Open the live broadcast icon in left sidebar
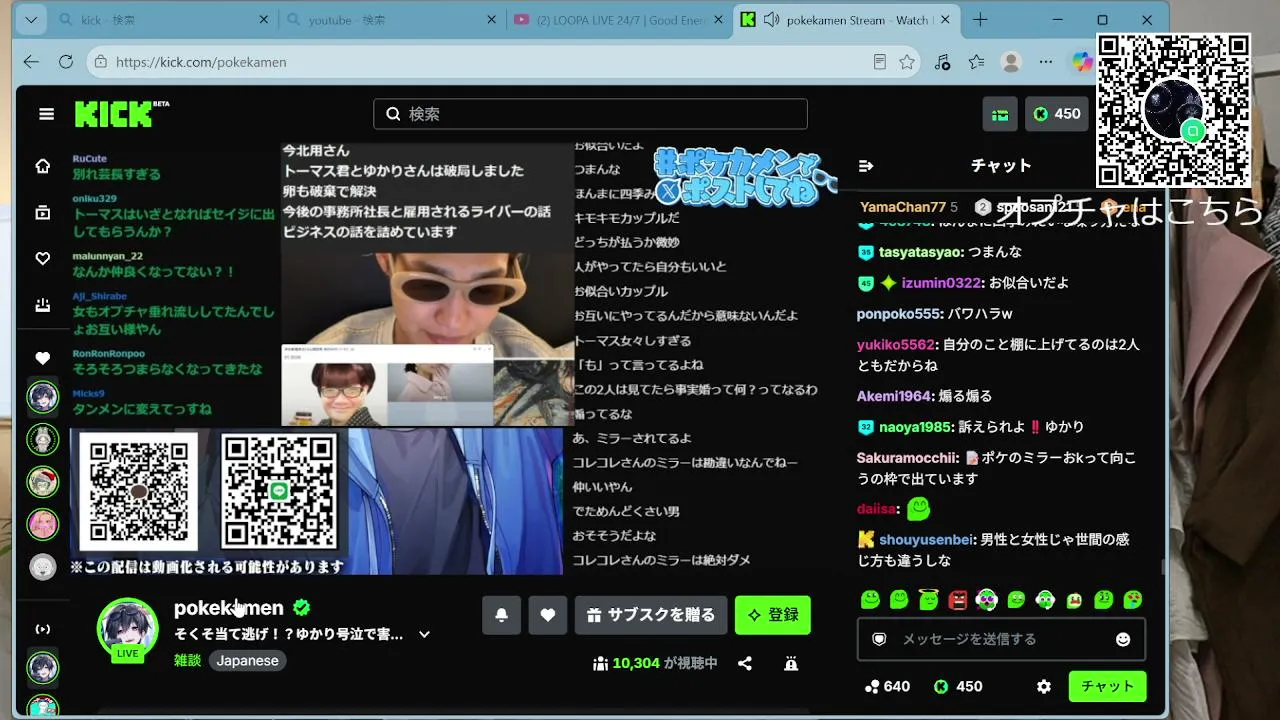 click(43, 629)
